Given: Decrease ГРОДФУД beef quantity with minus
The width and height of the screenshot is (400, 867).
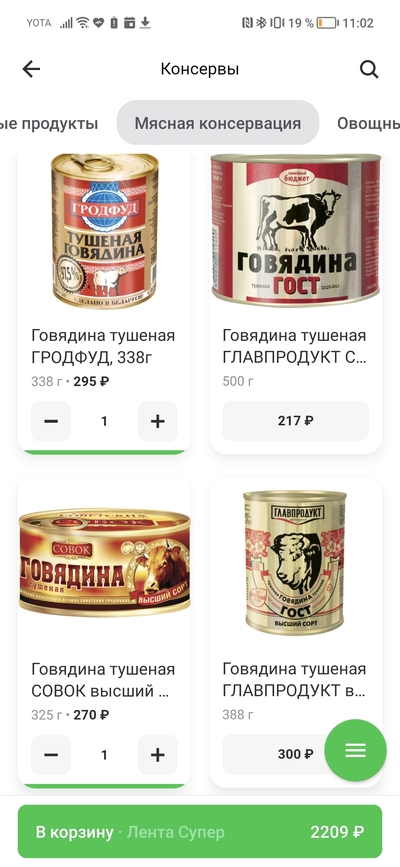Looking at the screenshot, I should pos(51,421).
